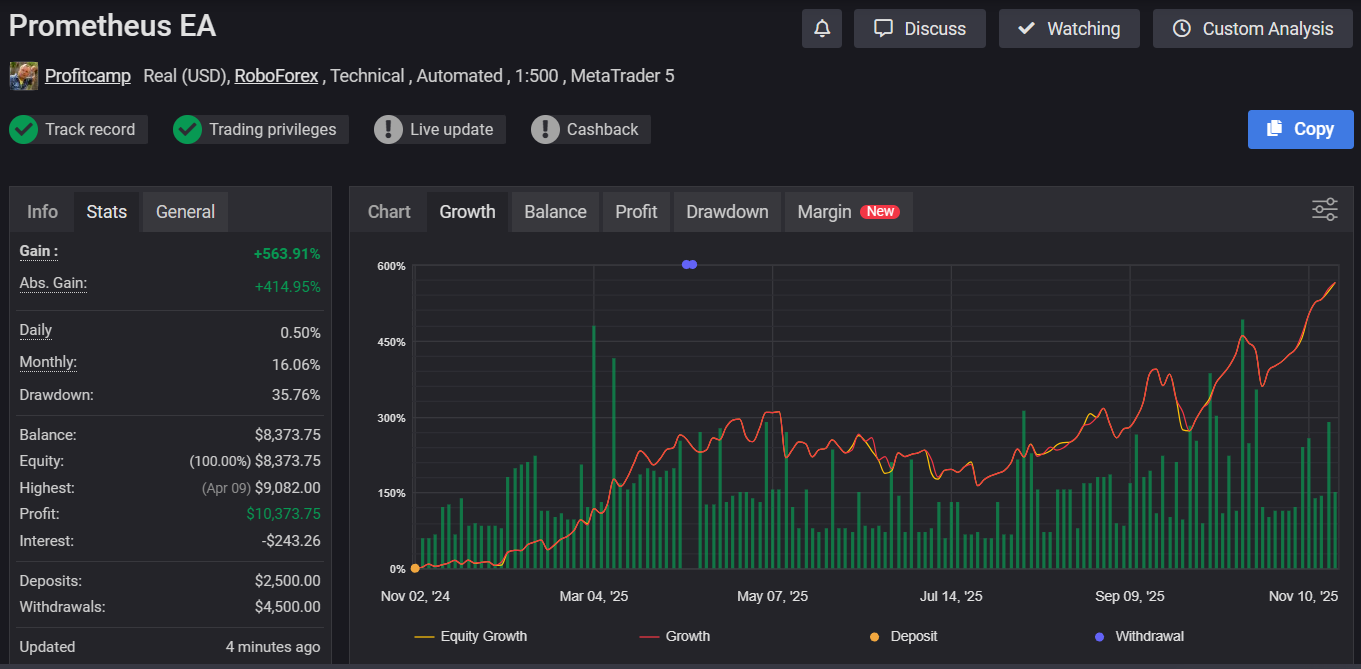Click the Profitcamp avatar thumbnail

24,76
